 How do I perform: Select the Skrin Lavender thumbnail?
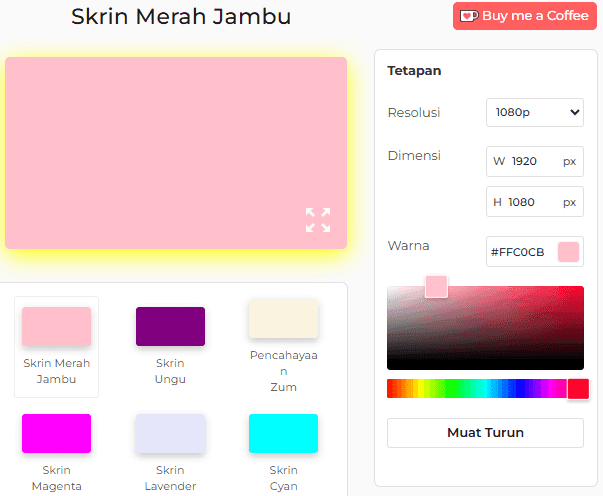coord(170,434)
